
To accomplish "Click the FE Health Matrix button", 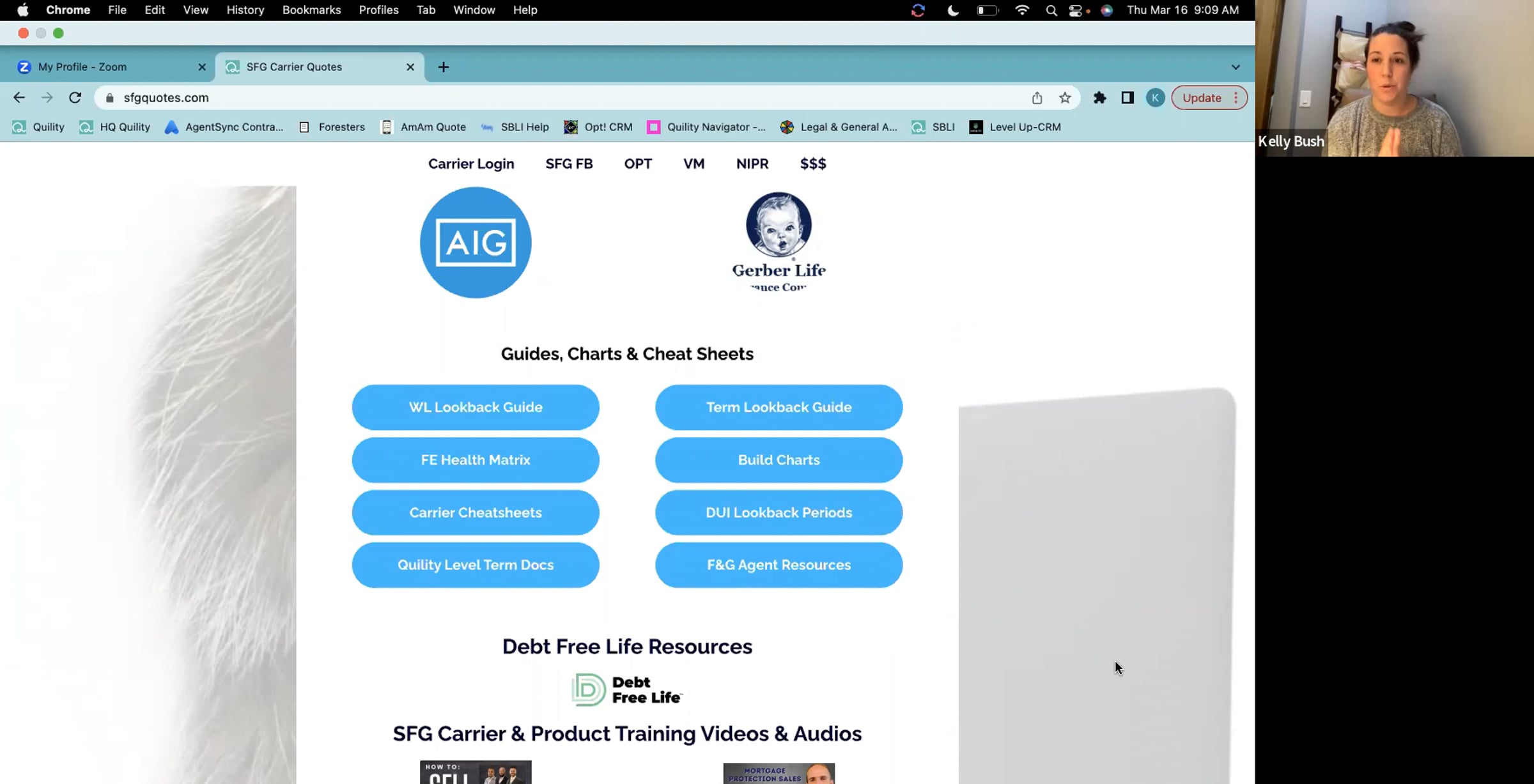I will 476,460.
